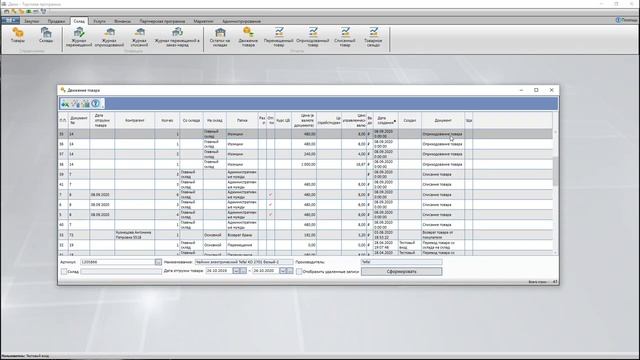Open Движение товара report icon in ribbon
The height and width of the screenshot is (360, 640).
point(248,37)
